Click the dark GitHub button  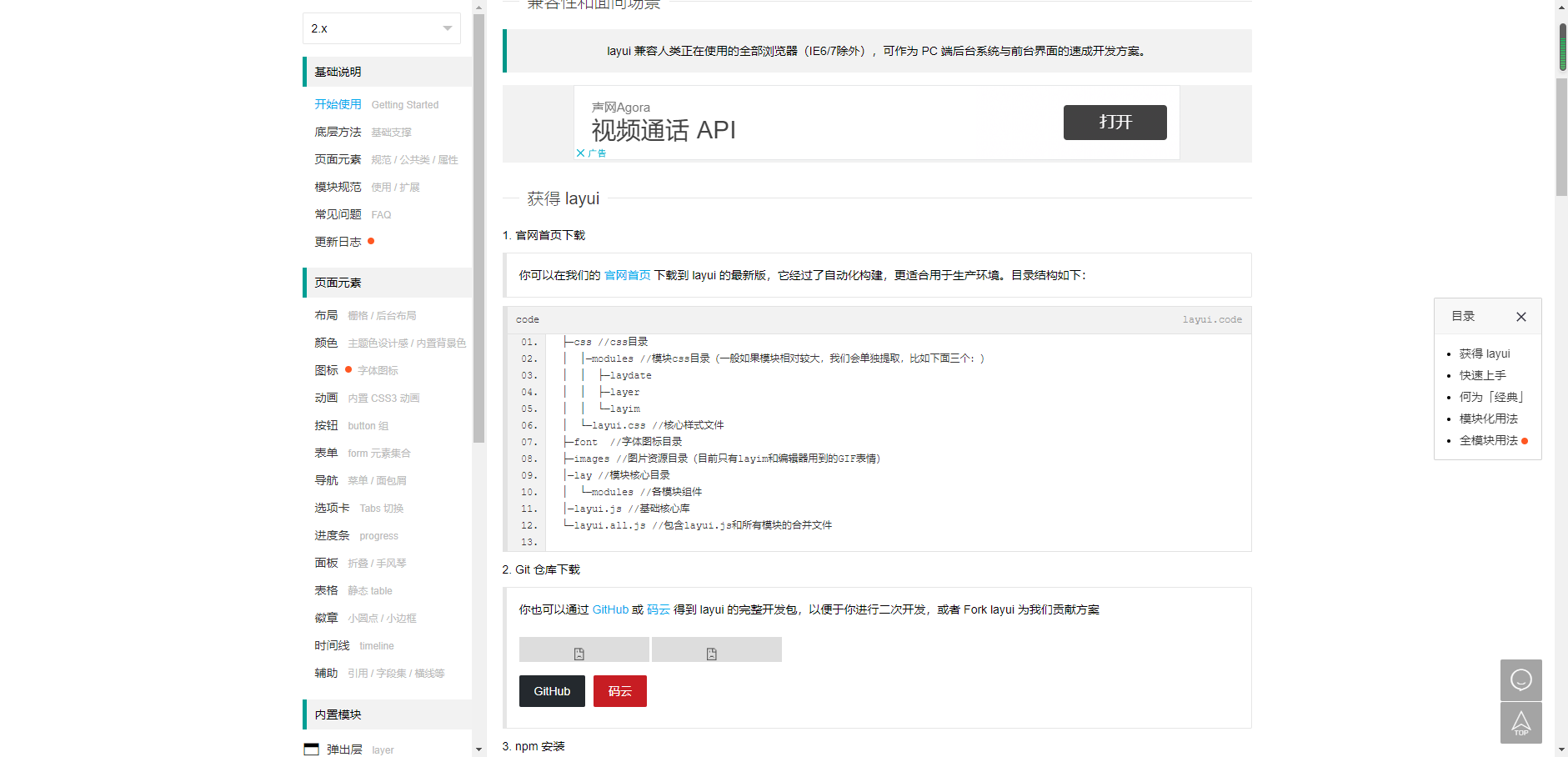click(x=552, y=690)
